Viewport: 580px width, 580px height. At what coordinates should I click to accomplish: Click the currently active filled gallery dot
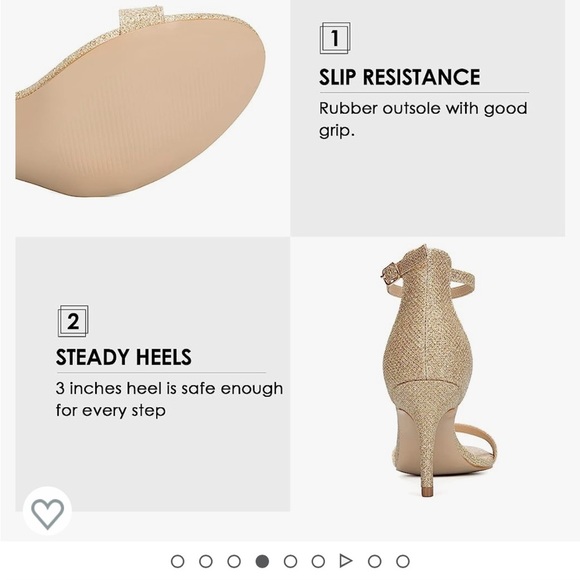pyautogui.click(x=262, y=561)
